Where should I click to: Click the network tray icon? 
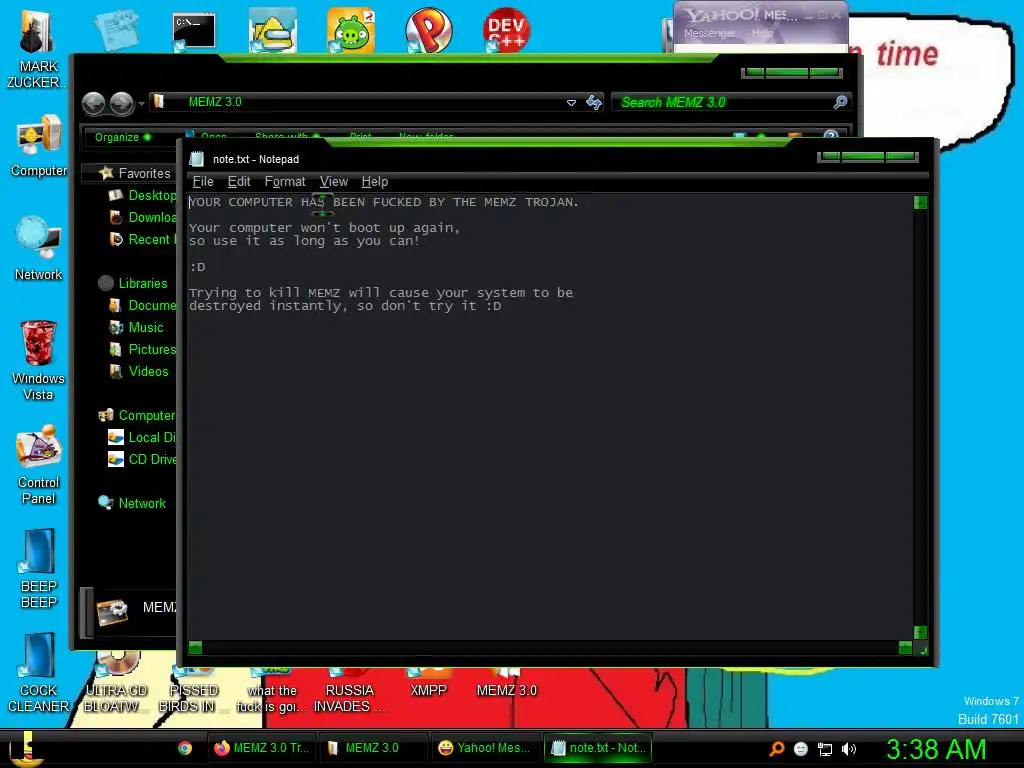[x=825, y=749]
